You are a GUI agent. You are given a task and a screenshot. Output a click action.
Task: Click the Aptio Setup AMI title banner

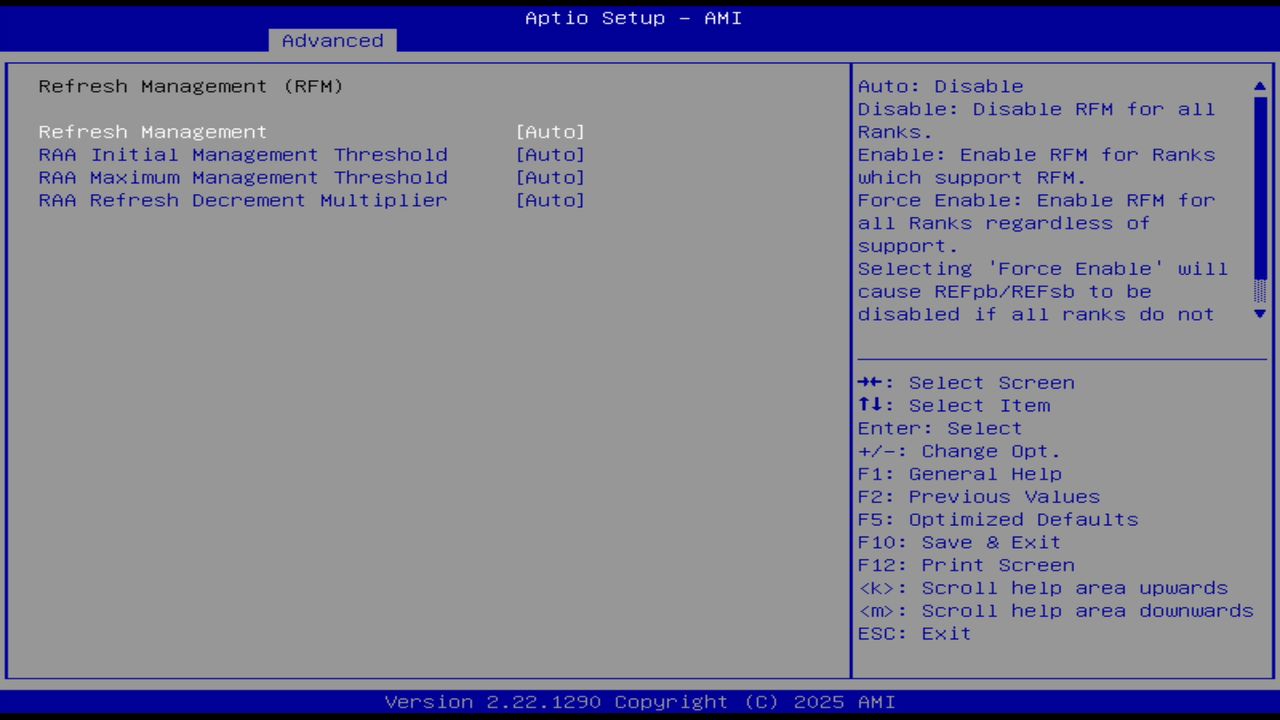tap(633, 17)
